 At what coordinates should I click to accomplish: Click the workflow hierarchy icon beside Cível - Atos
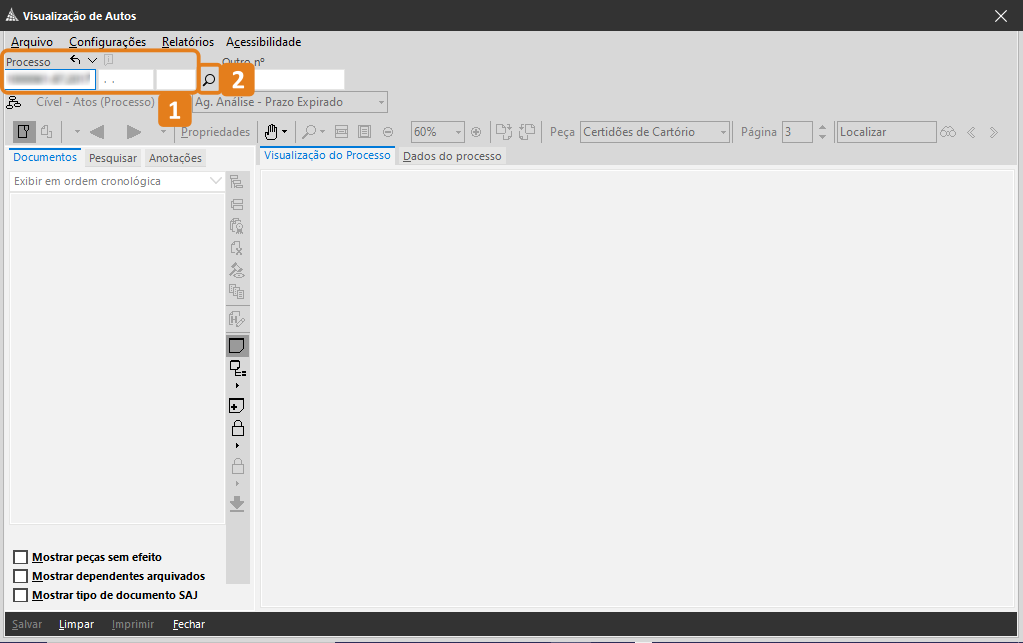point(14,102)
